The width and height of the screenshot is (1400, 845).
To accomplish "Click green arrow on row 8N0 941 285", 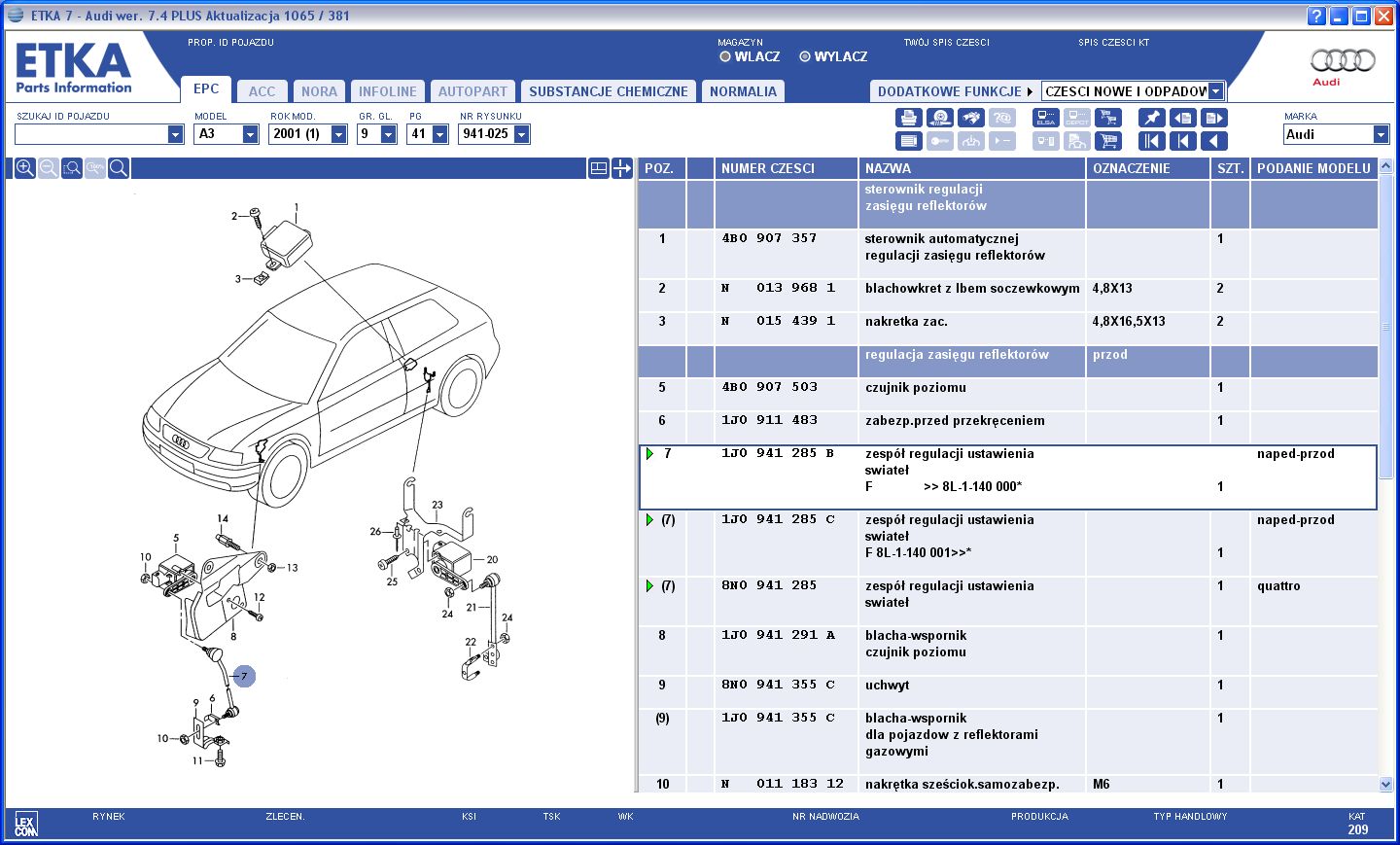I will point(649,585).
